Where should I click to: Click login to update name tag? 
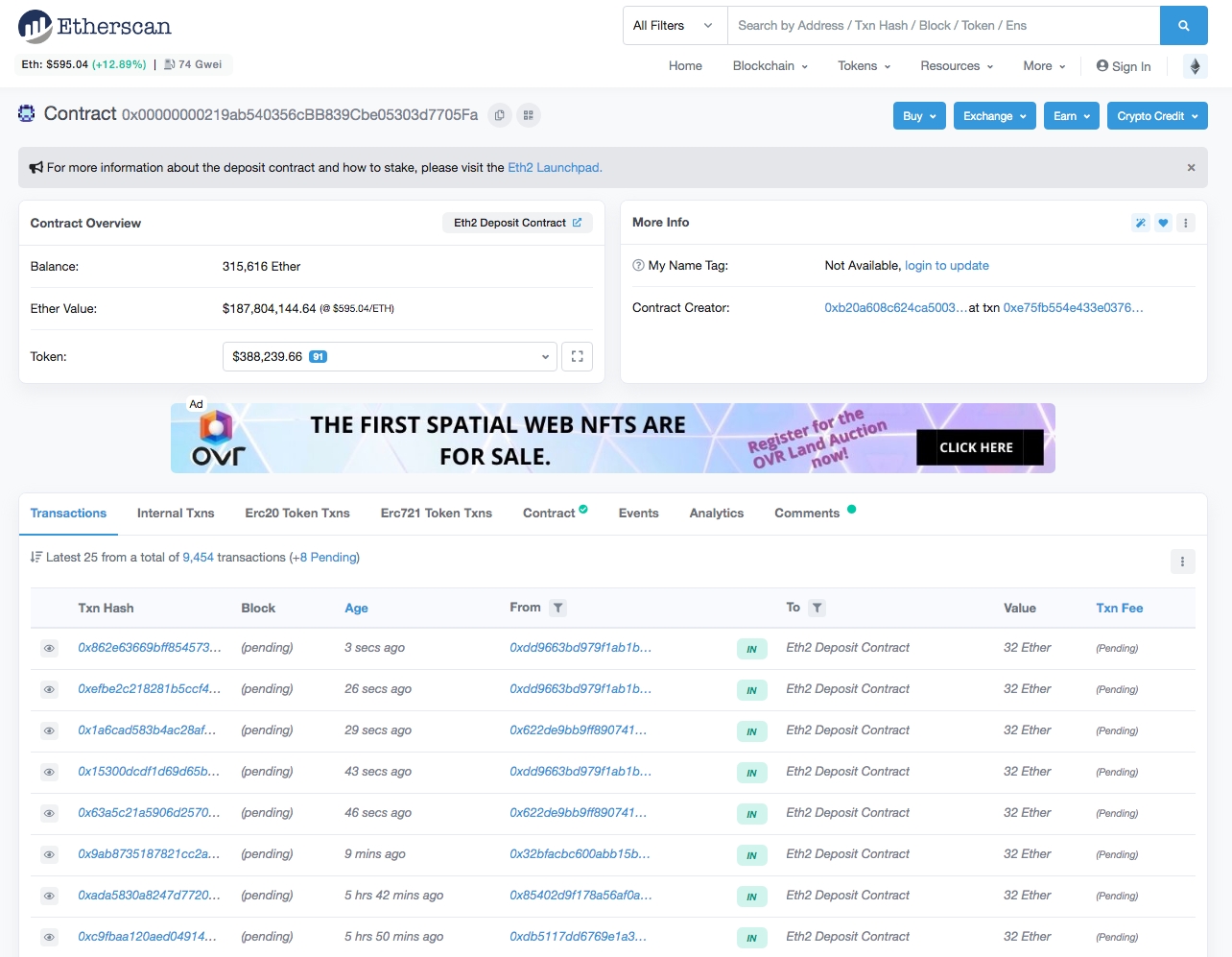pos(947,266)
